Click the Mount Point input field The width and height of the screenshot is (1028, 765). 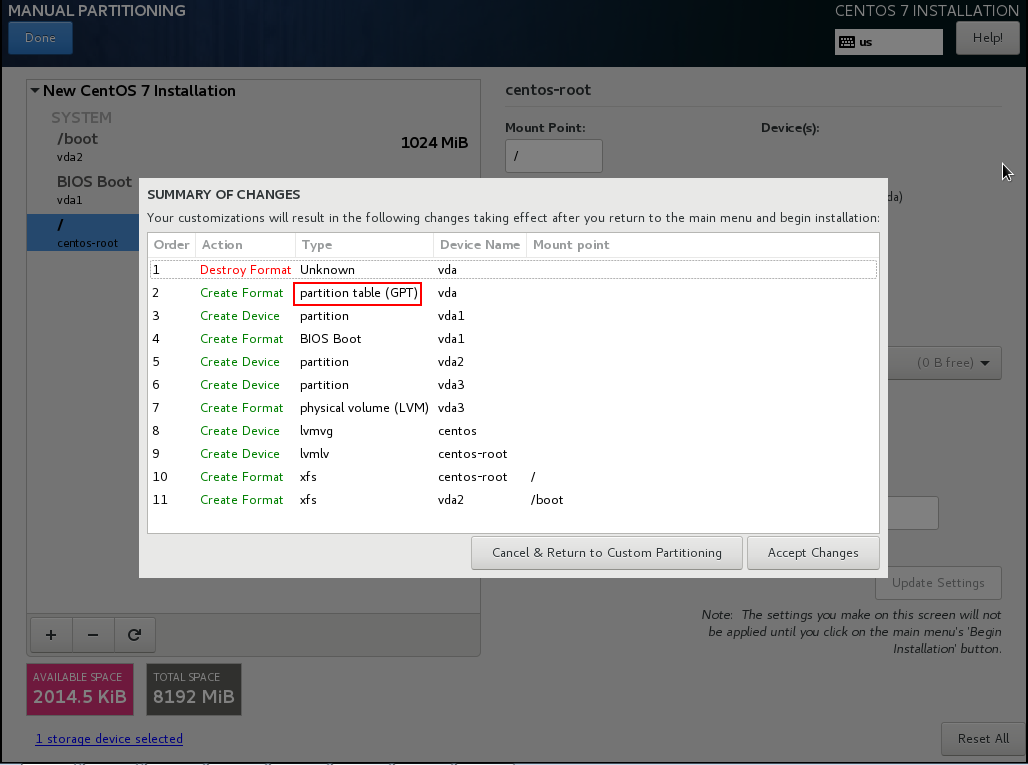click(553, 156)
